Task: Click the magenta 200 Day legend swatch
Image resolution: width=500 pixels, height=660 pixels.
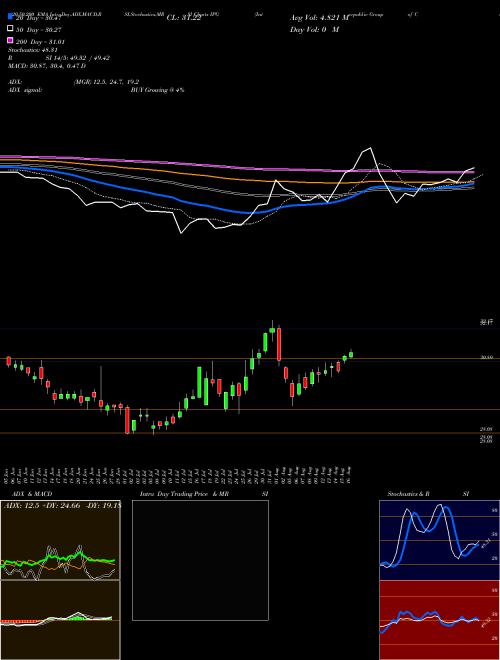Action: pyautogui.click(x=10, y=40)
